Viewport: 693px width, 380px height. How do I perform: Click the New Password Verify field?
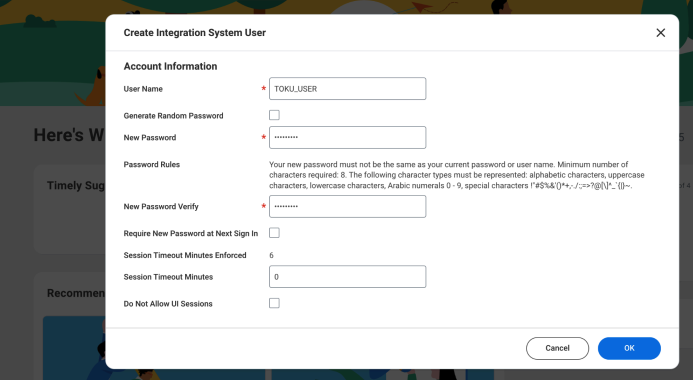point(347,206)
